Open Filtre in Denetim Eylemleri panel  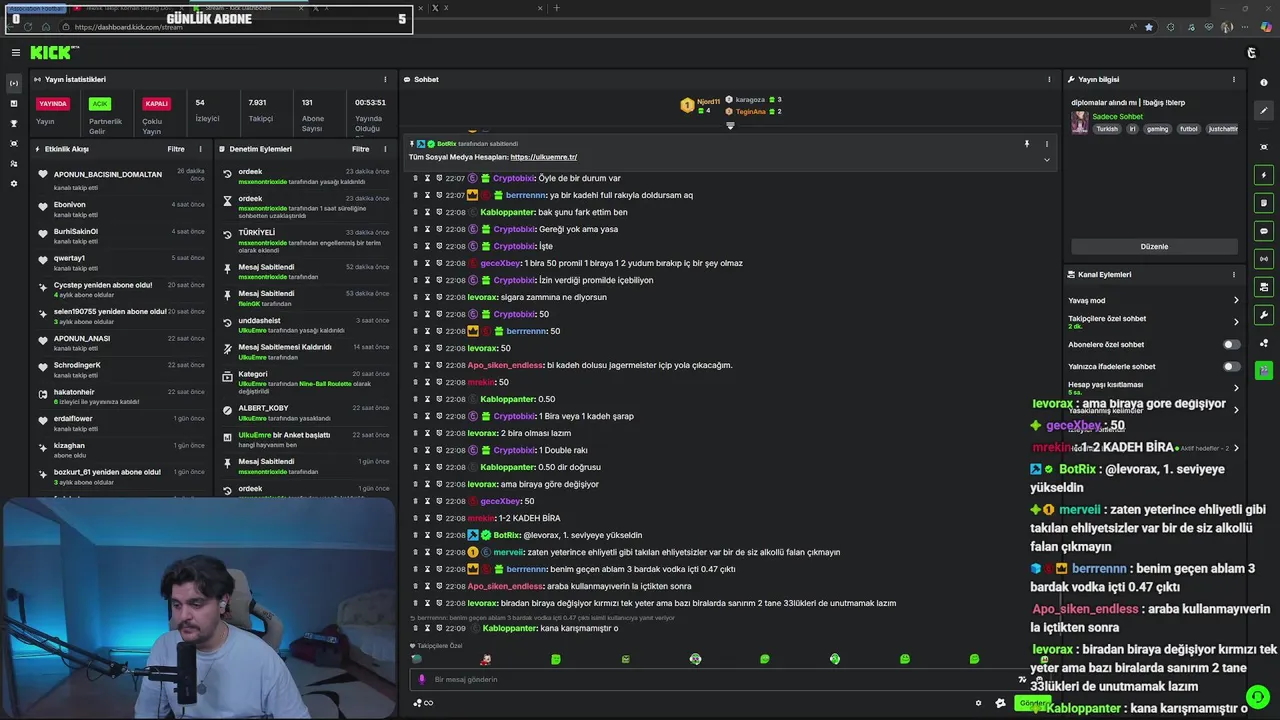point(361,149)
